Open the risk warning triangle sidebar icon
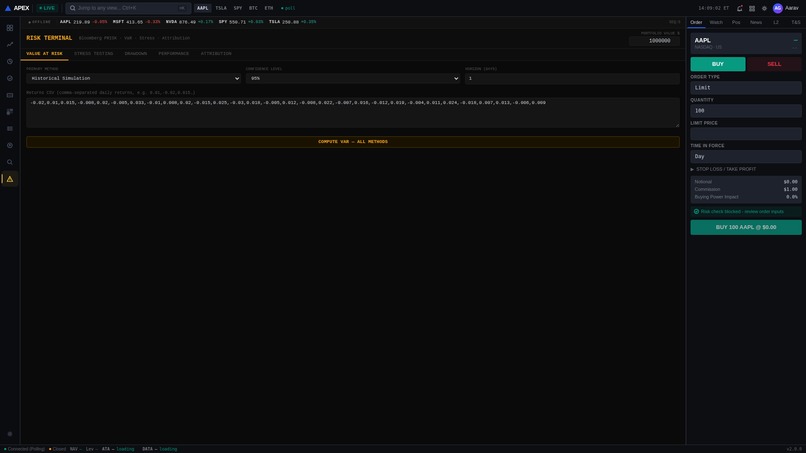This screenshot has width=806, height=453. pyautogui.click(x=10, y=179)
